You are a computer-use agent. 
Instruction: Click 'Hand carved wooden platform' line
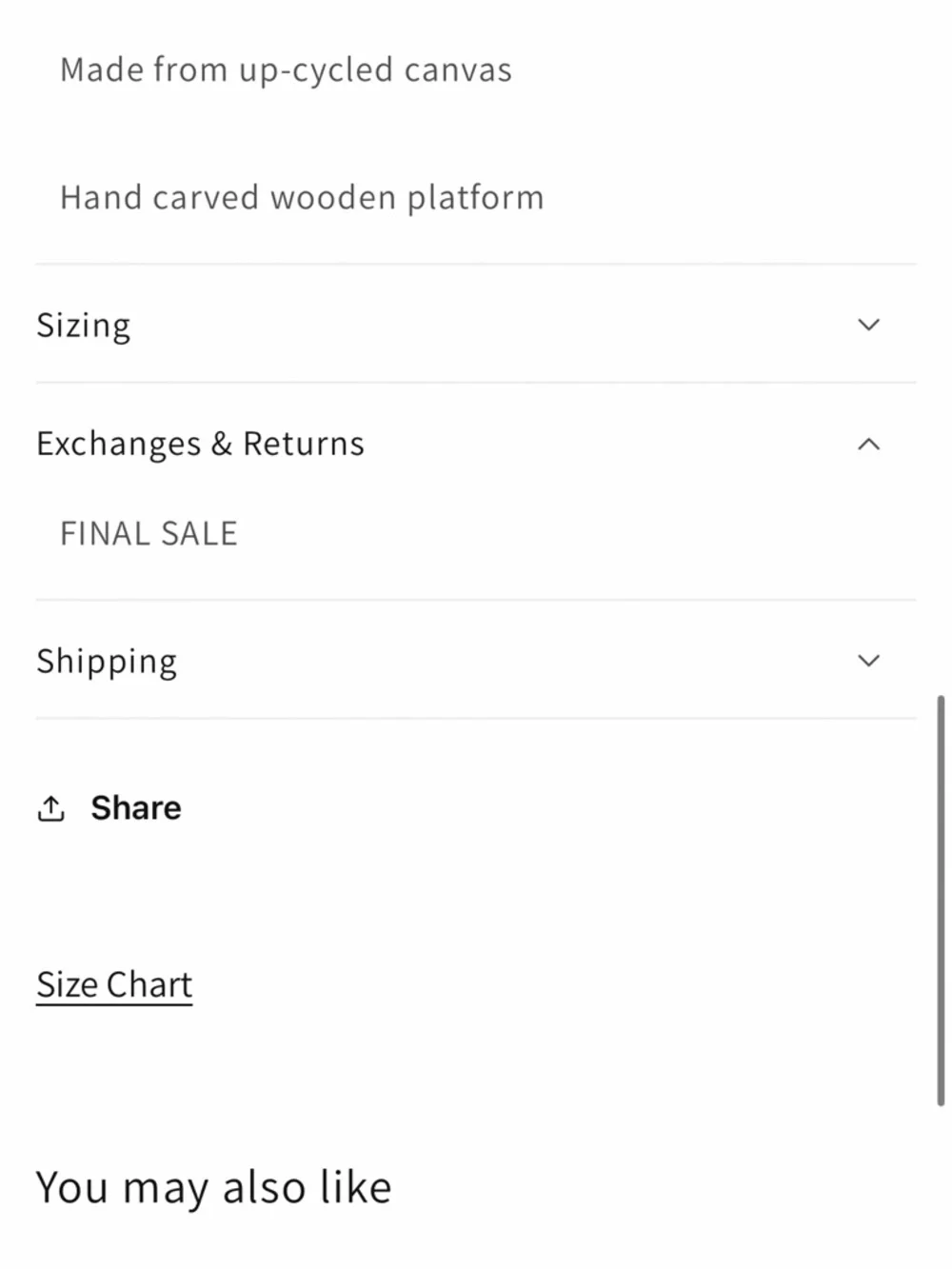(x=302, y=198)
